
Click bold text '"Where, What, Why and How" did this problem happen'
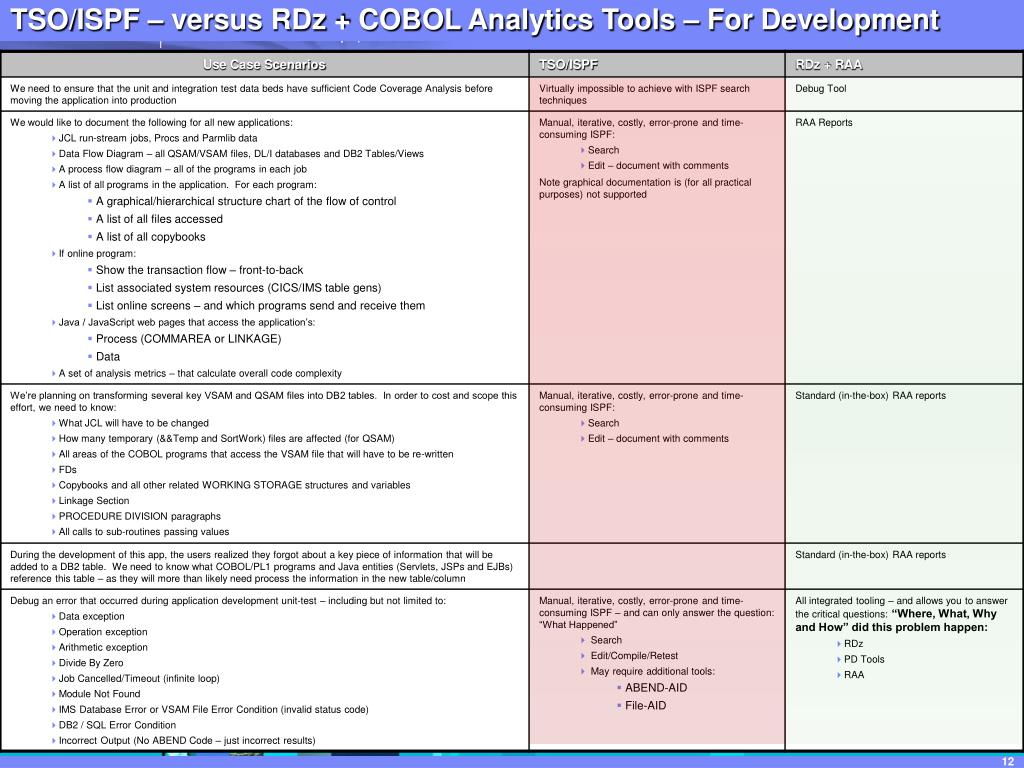click(x=896, y=620)
